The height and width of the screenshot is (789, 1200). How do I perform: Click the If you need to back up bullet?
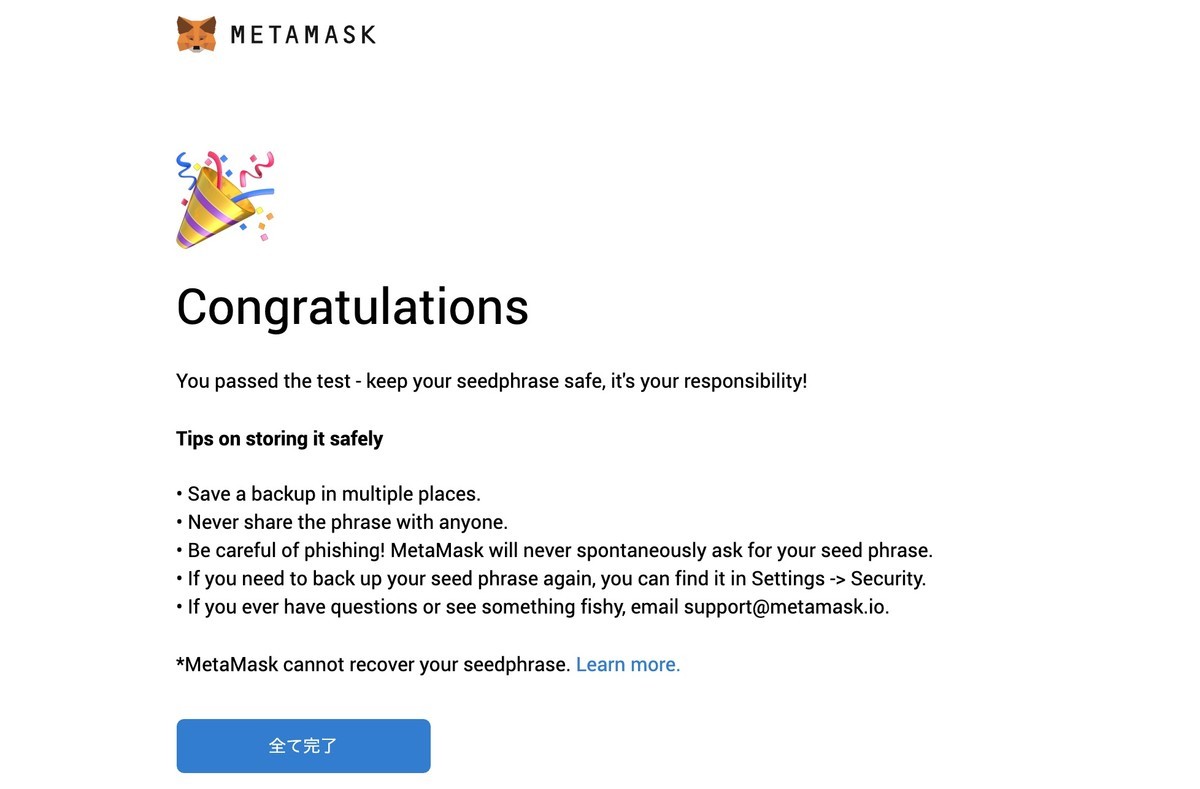(x=551, y=578)
